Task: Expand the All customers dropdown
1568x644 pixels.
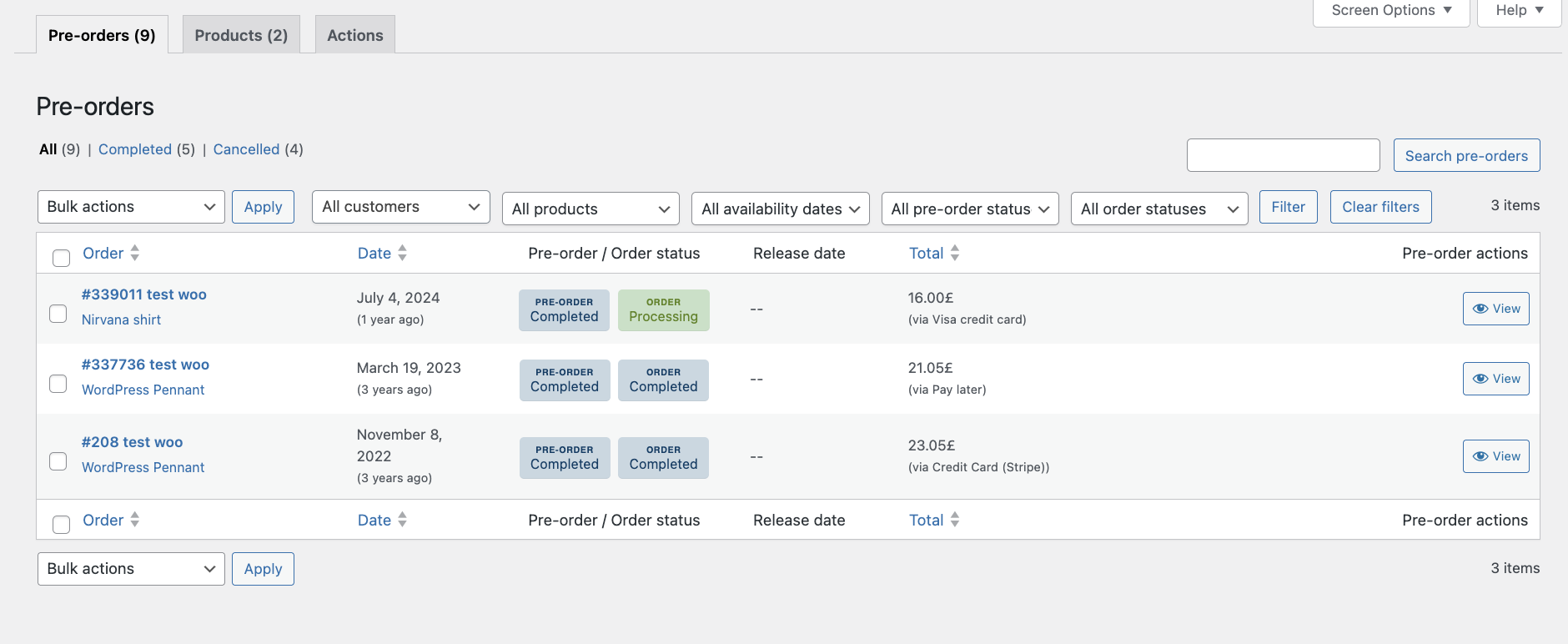Action: click(400, 207)
